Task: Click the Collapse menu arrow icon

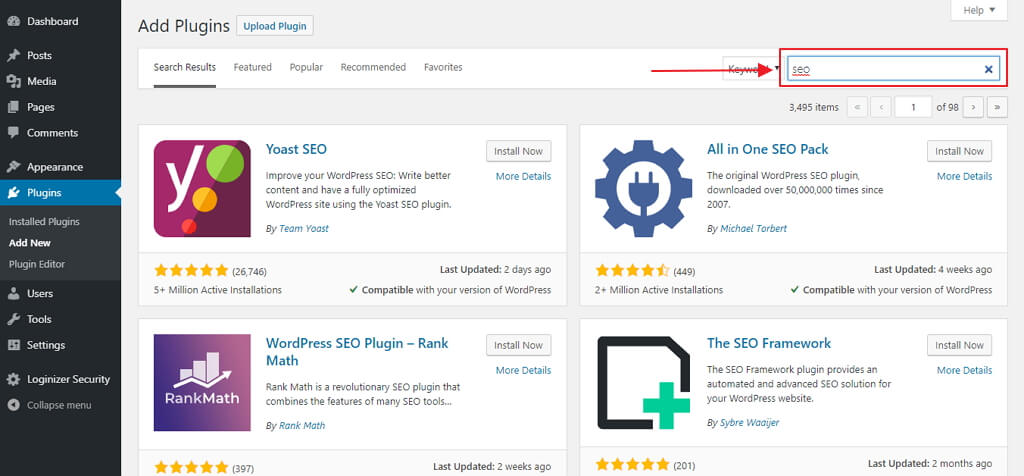Action: click(13, 405)
